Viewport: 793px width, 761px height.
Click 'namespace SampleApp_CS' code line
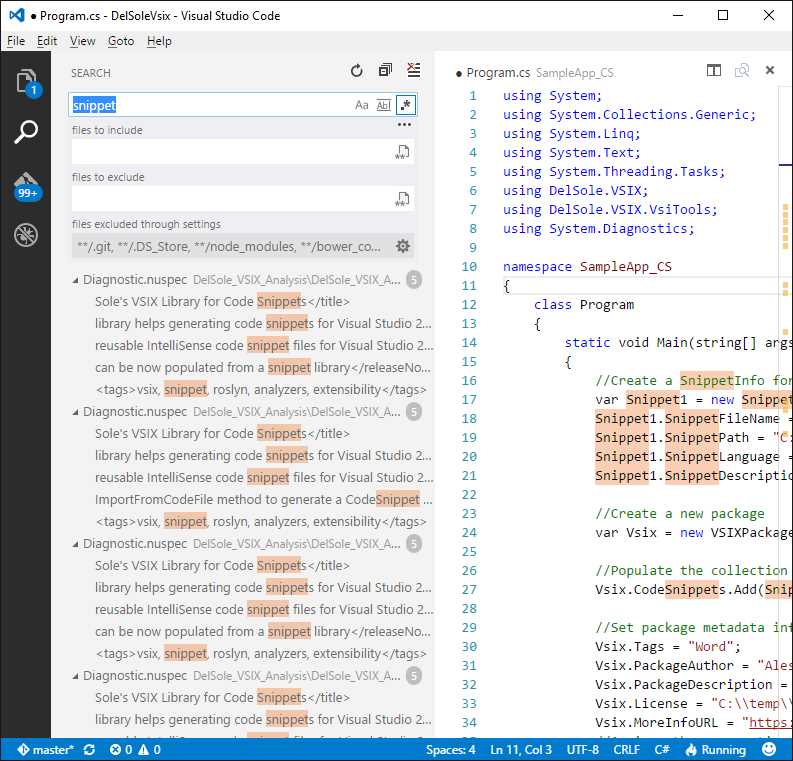coord(587,267)
